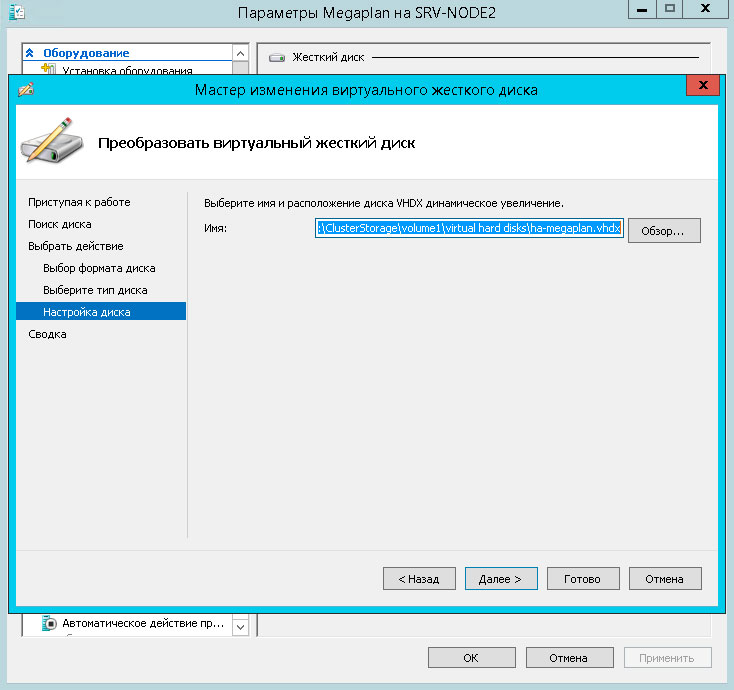Screen dimensions: 734x690
Task: Click the Имя path input field
Action: coord(469,228)
